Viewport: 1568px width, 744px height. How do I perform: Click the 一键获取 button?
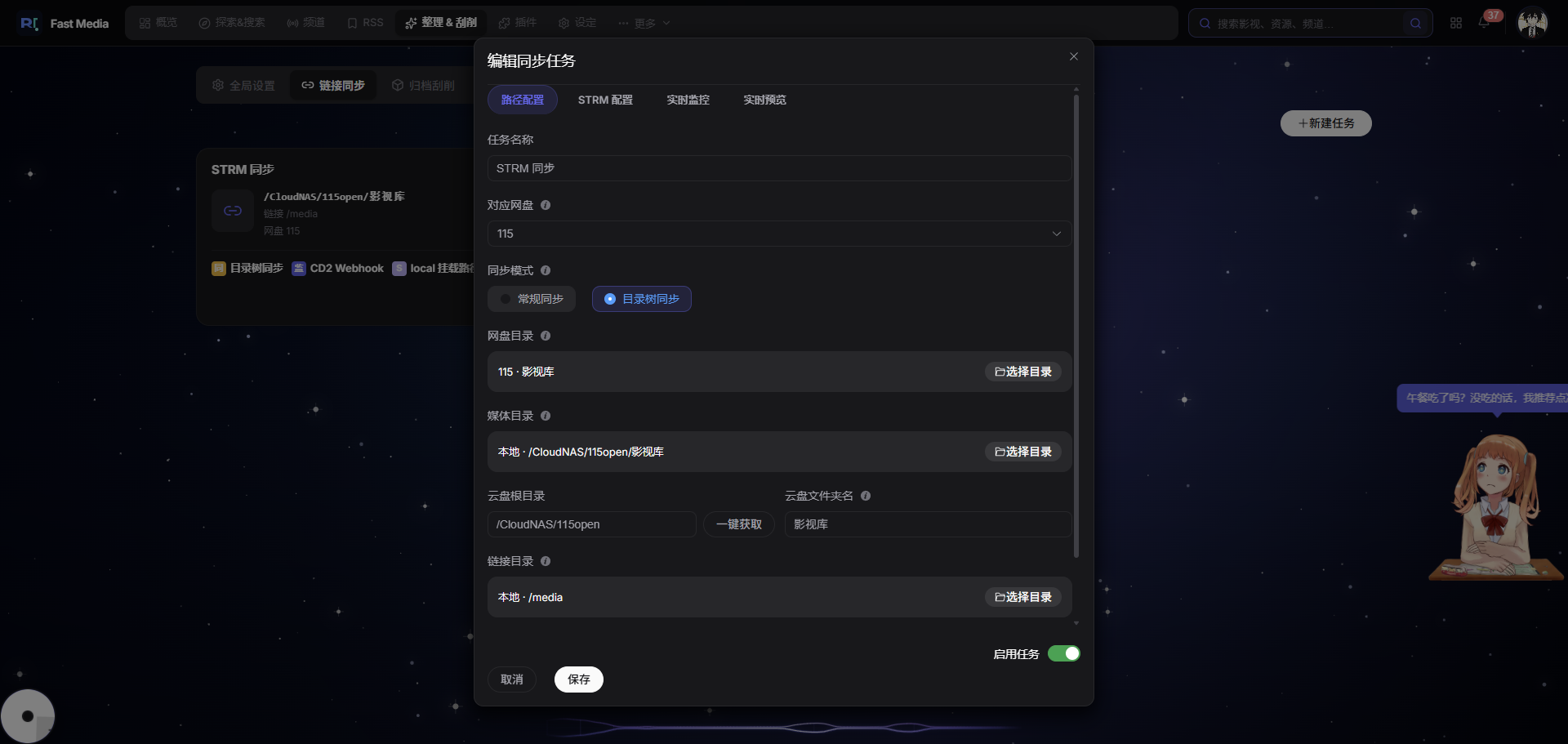point(739,524)
